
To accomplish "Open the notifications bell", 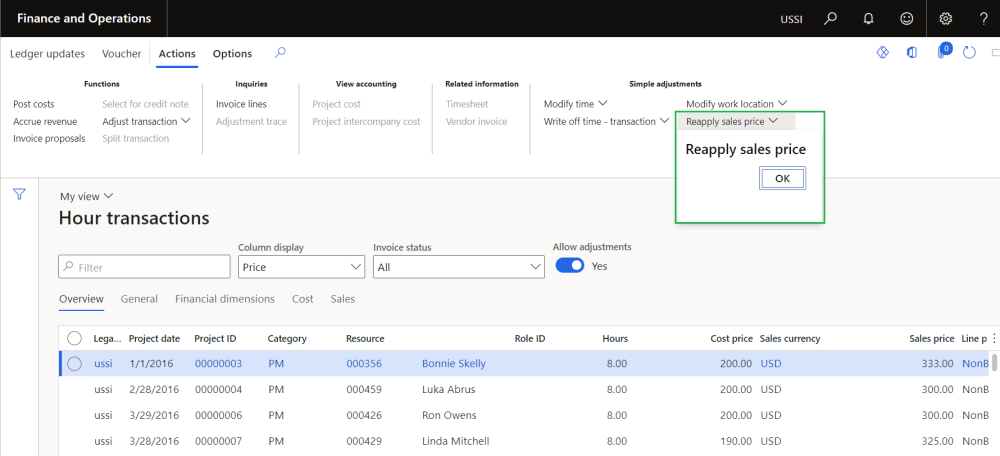I will click(x=868, y=19).
